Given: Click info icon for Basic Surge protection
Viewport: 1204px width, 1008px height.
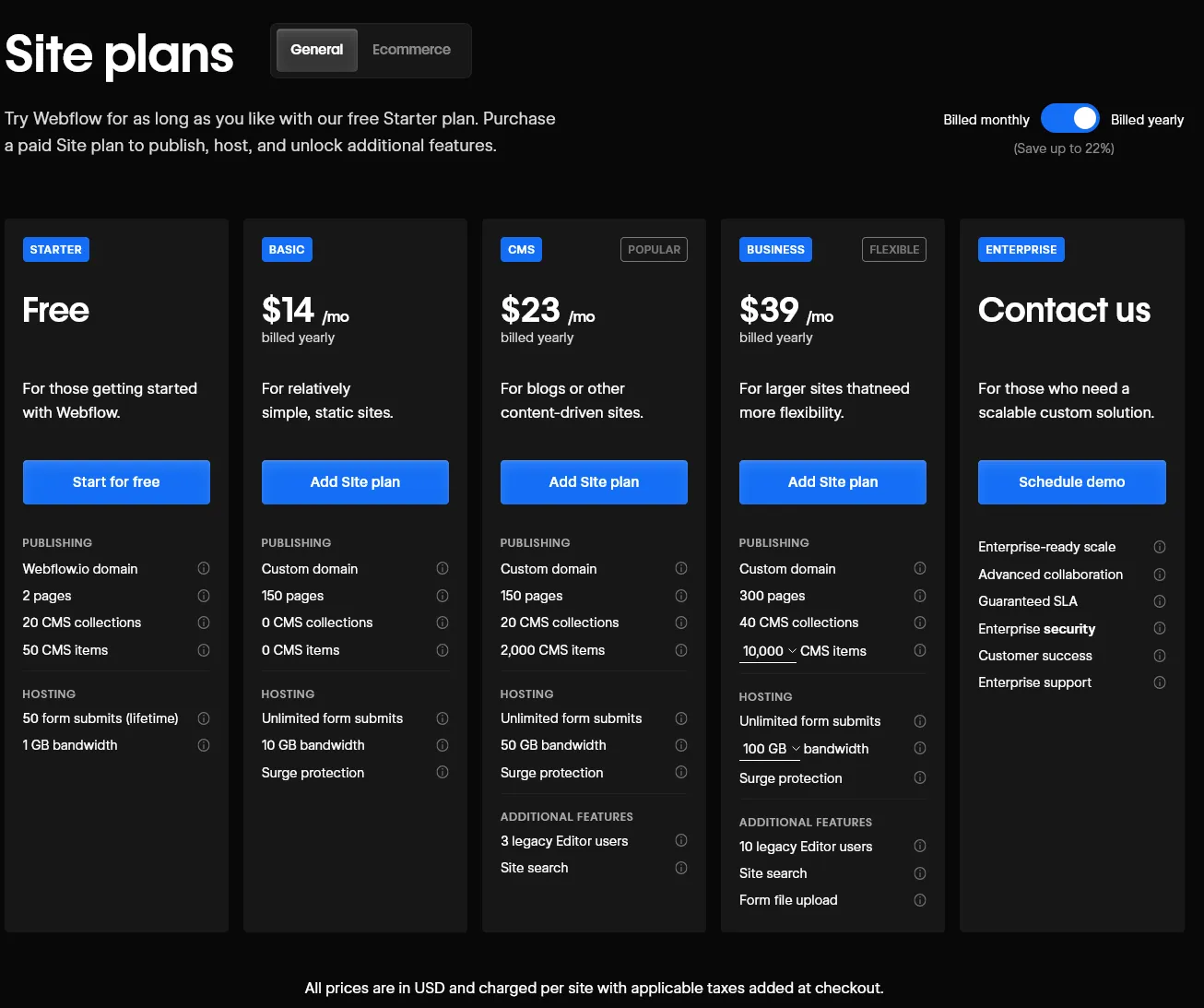Looking at the screenshot, I should pyautogui.click(x=443, y=772).
